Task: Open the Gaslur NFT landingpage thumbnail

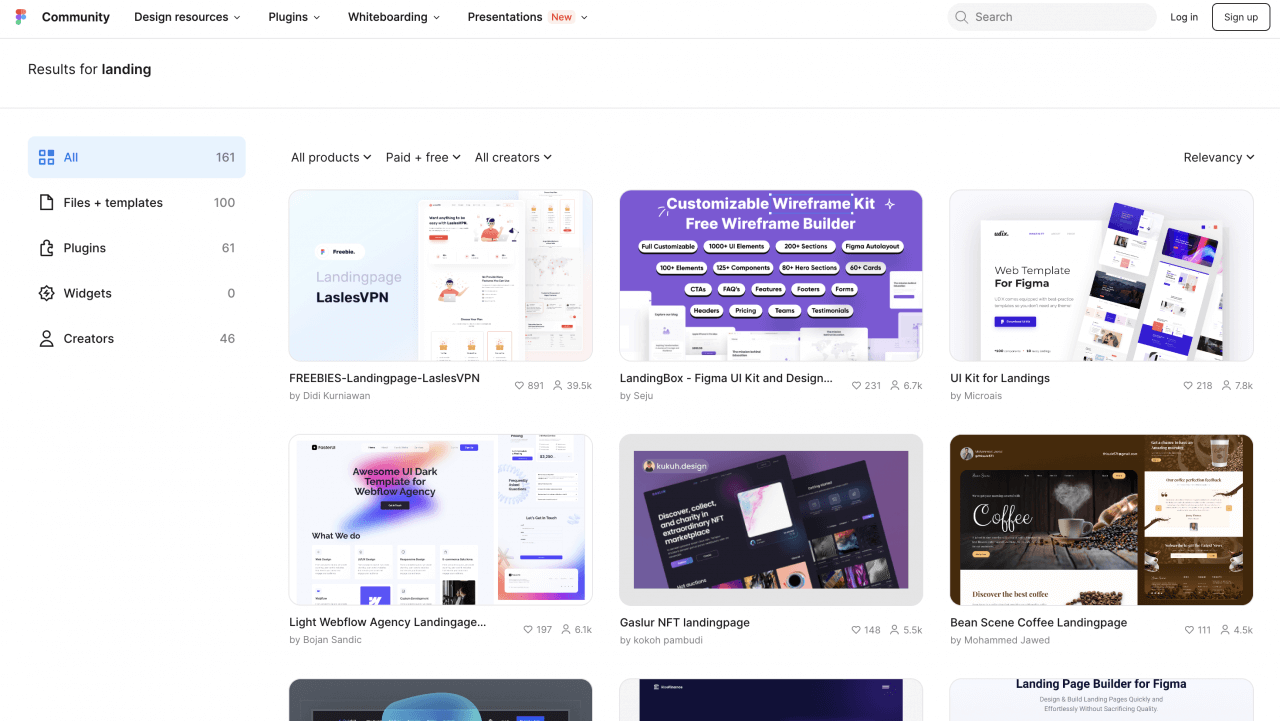Action: pyautogui.click(x=771, y=520)
